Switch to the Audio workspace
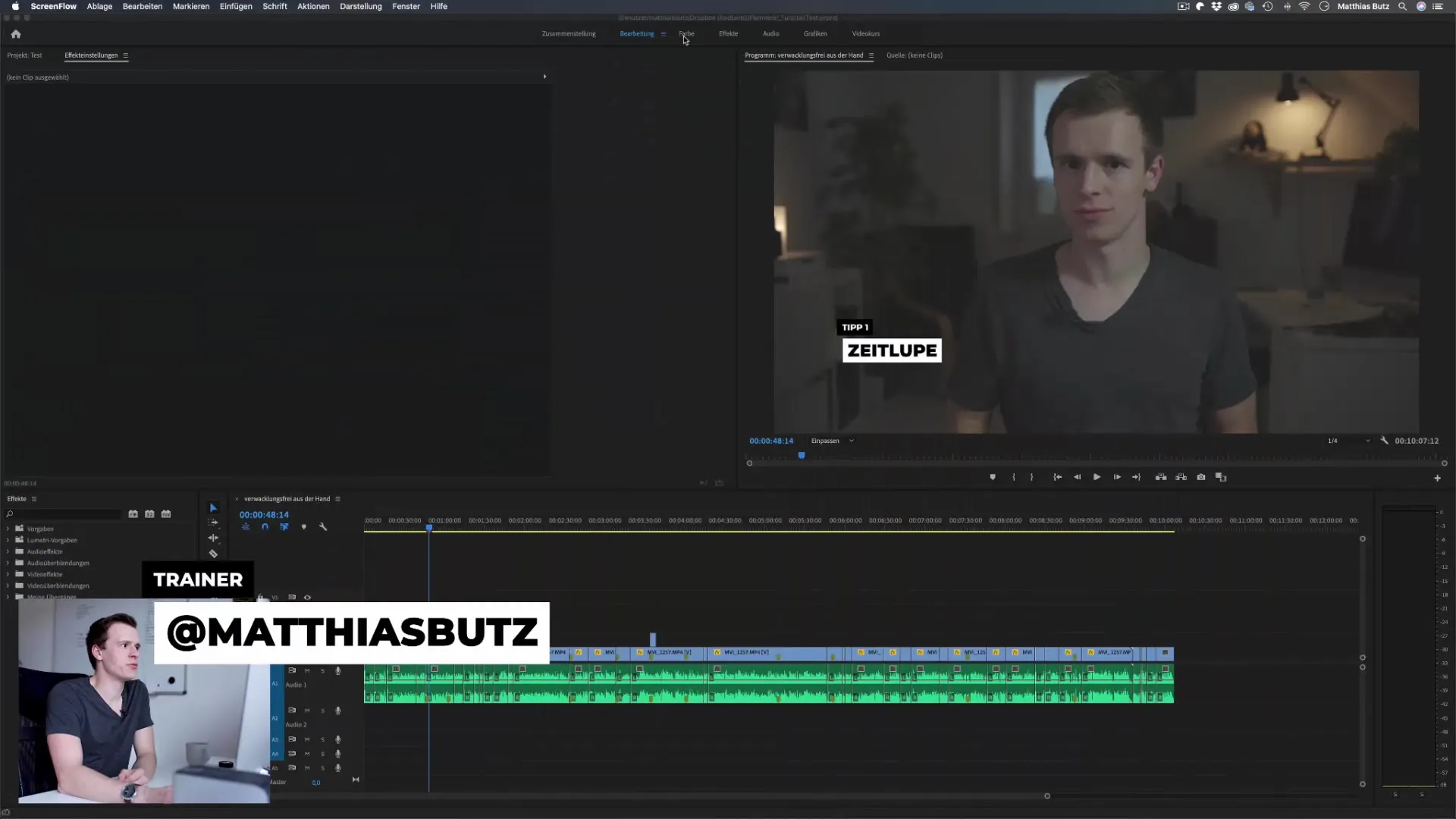Viewport: 1456px width, 819px height. tap(770, 33)
